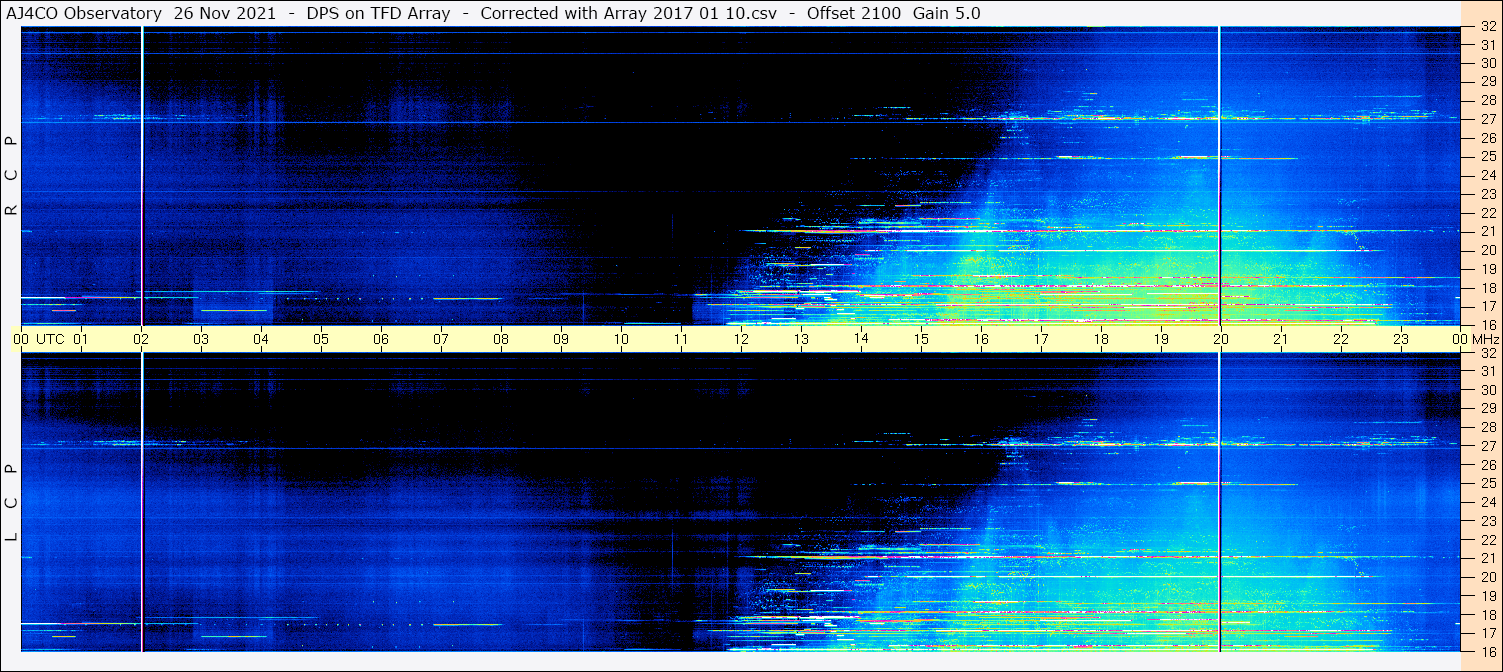1503x672 pixels.
Task: Click the LCP panel side label
Action: click(x=11, y=503)
